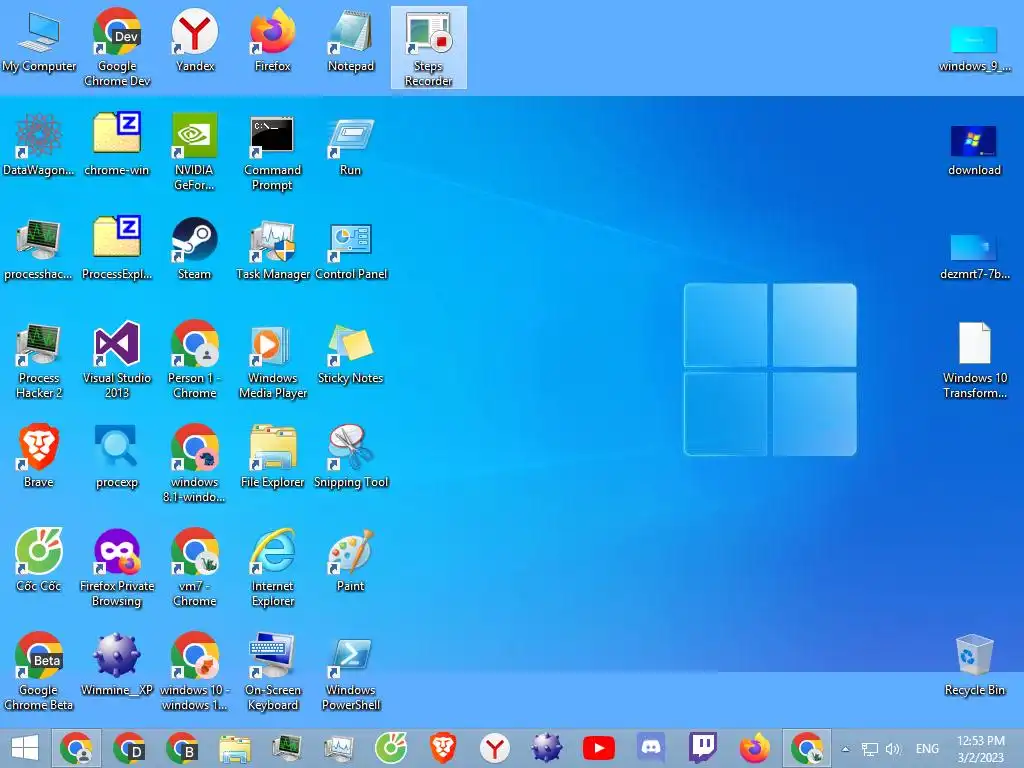Select processhacker desktop shortcut

click(x=39, y=249)
